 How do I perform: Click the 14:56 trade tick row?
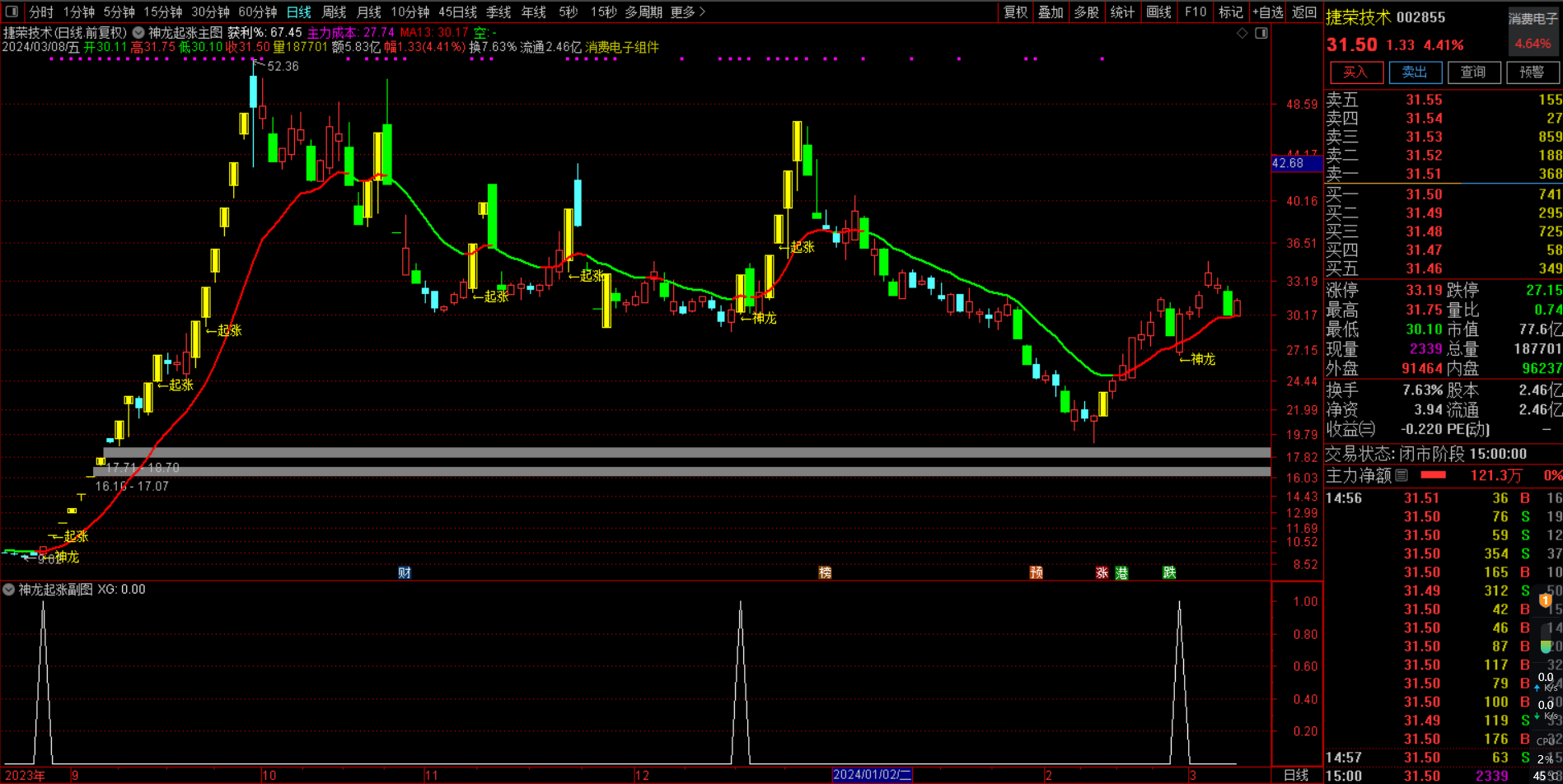[1443, 498]
